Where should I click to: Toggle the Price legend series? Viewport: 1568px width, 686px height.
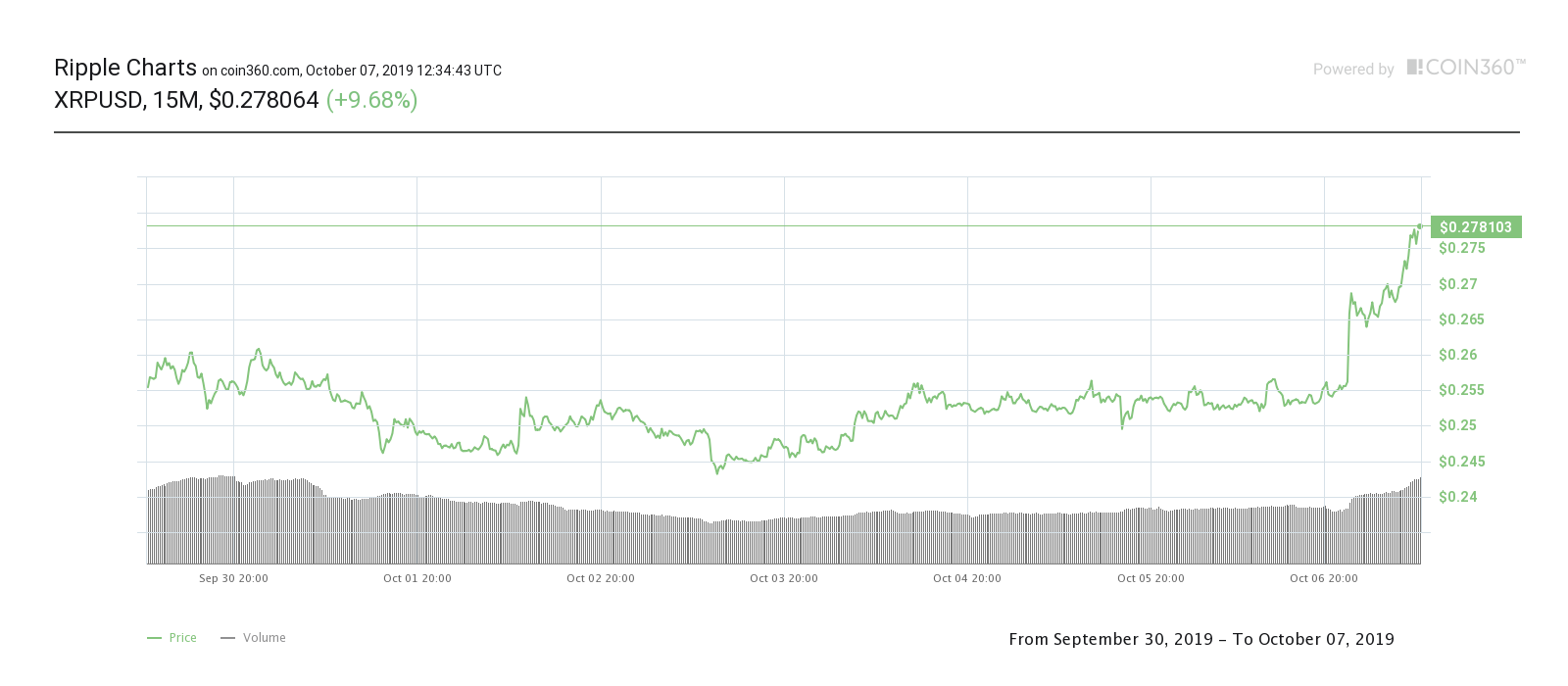(x=171, y=638)
